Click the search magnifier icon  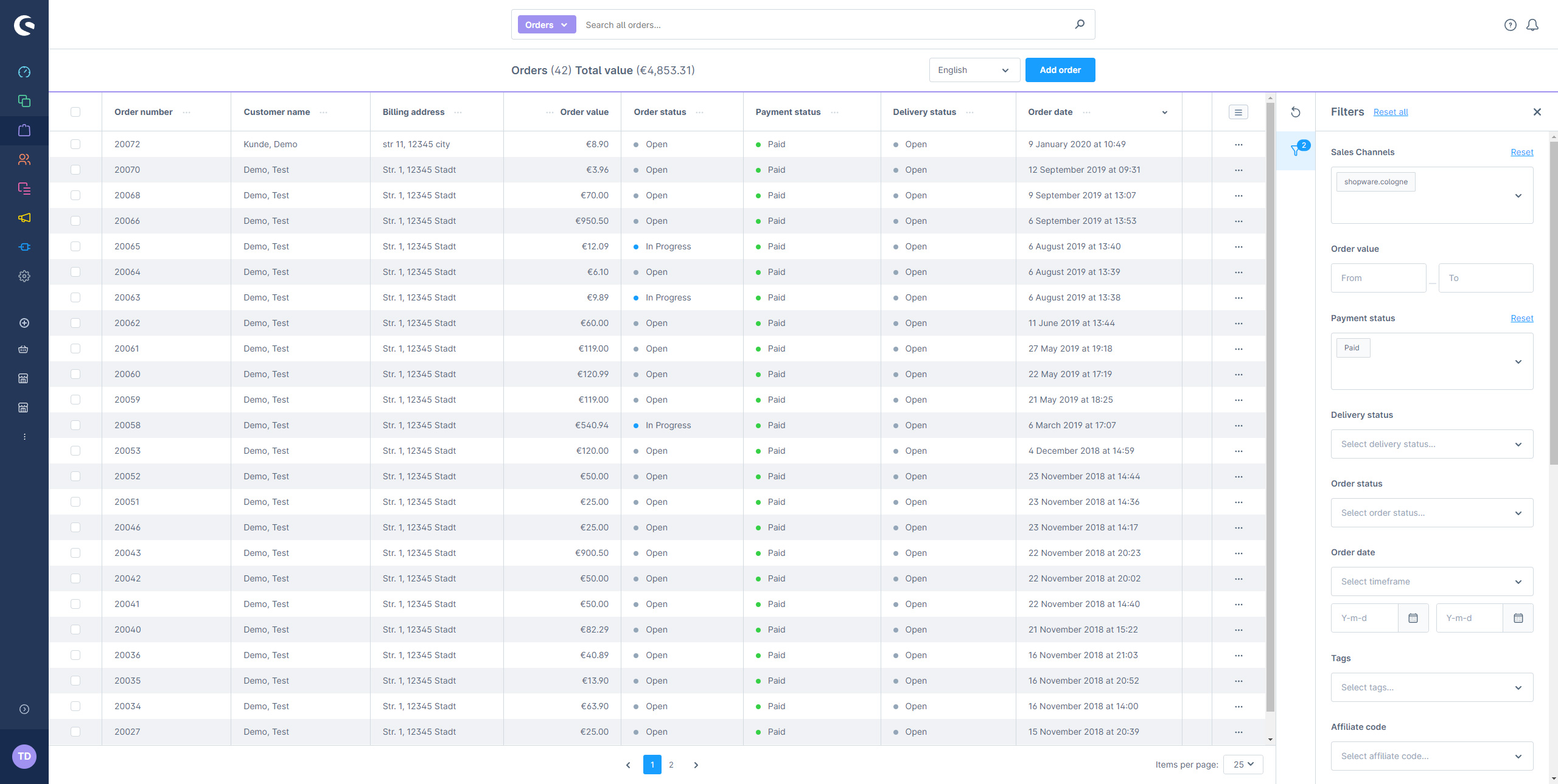pyautogui.click(x=1080, y=24)
